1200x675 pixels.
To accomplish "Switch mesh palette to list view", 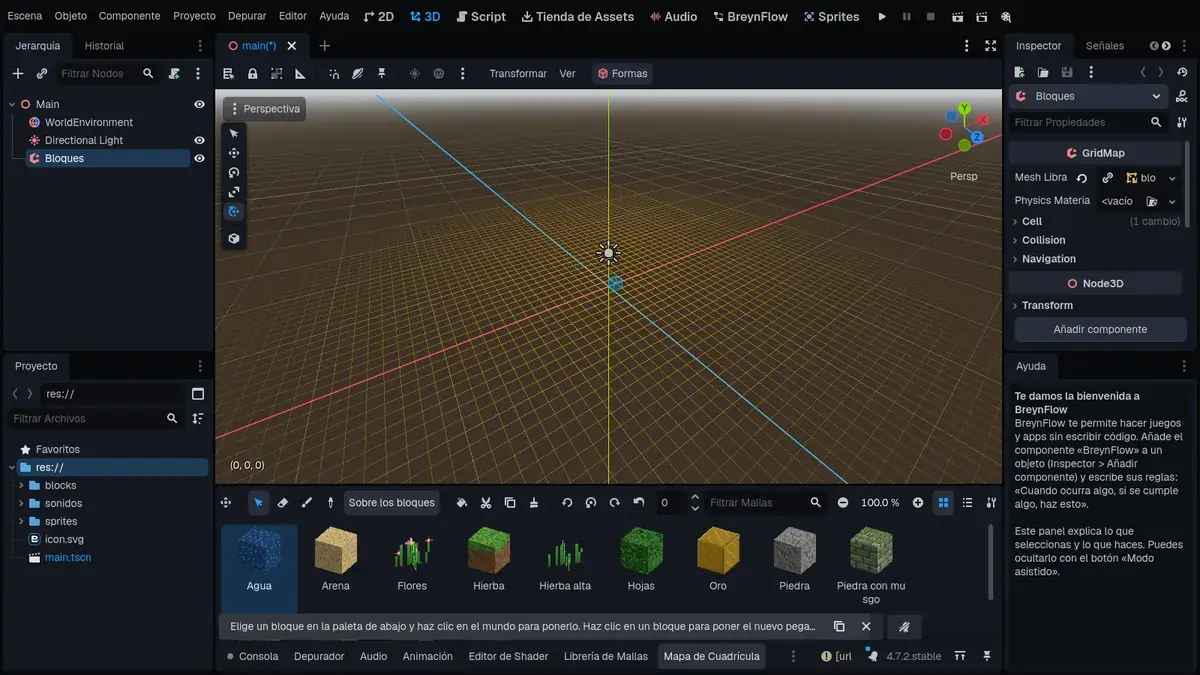I will pos(967,503).
